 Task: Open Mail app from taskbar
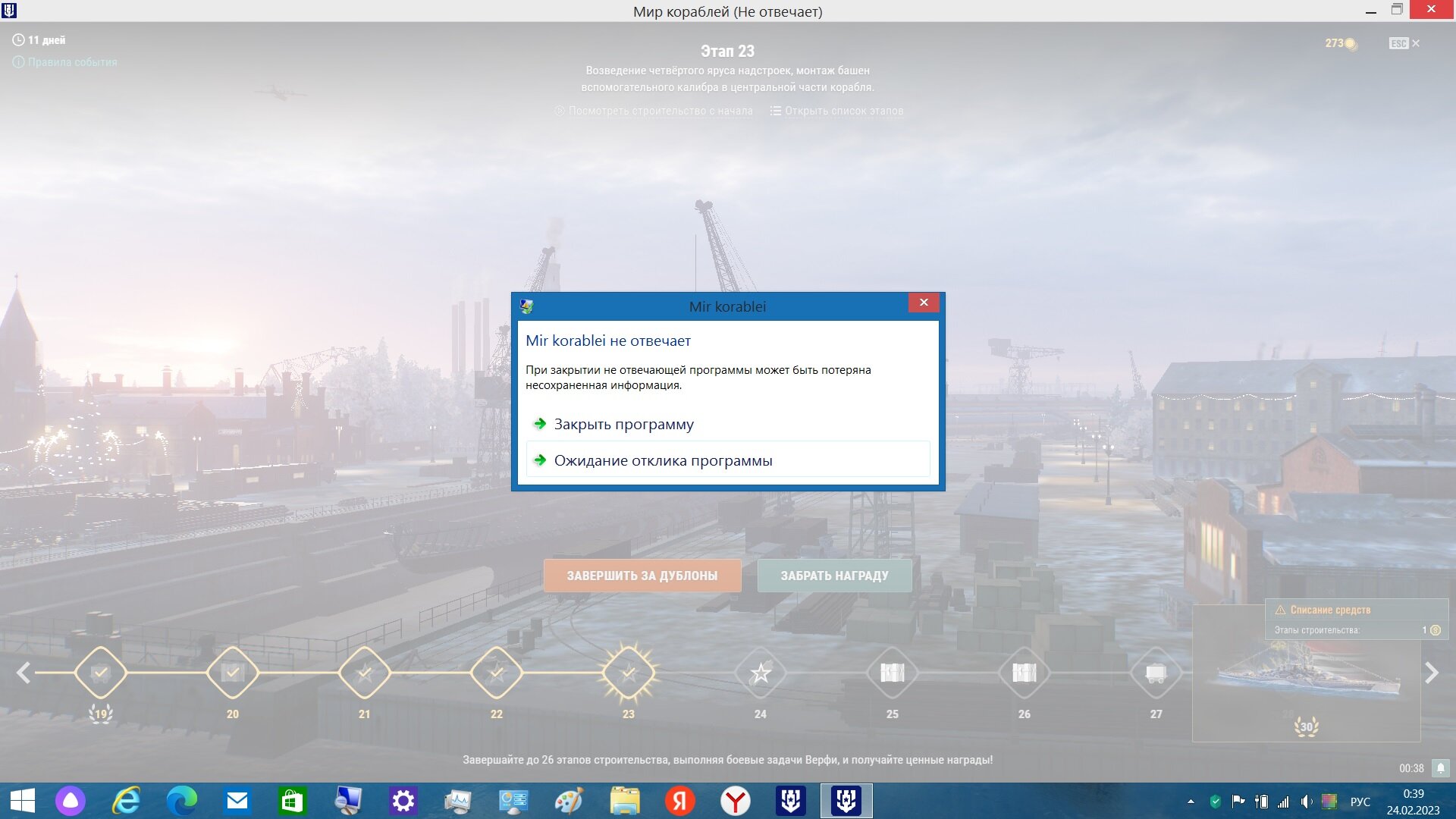coord(237,801)
